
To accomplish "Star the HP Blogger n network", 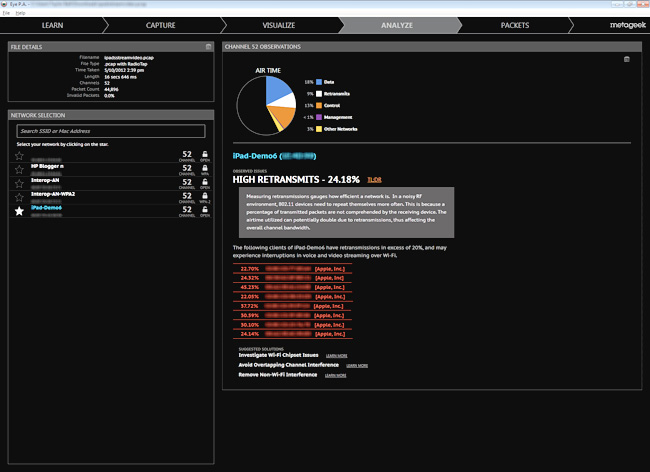I will (19, 169).
